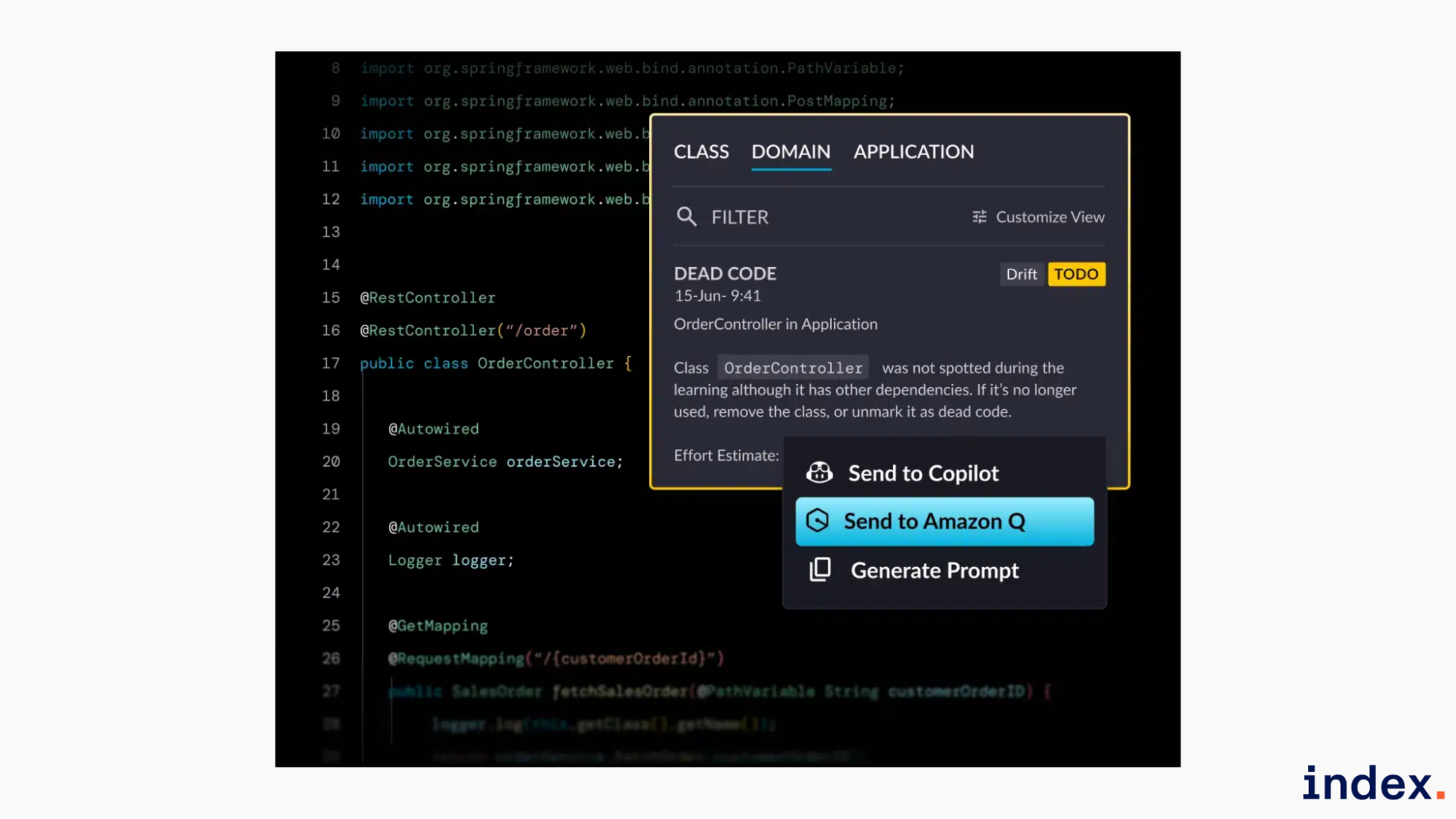Select the DOMAIN tab

pos(790,151)
